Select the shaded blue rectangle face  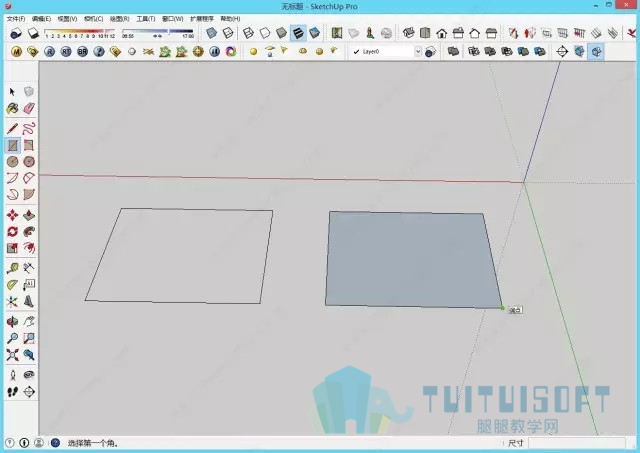tap(412, 259)
